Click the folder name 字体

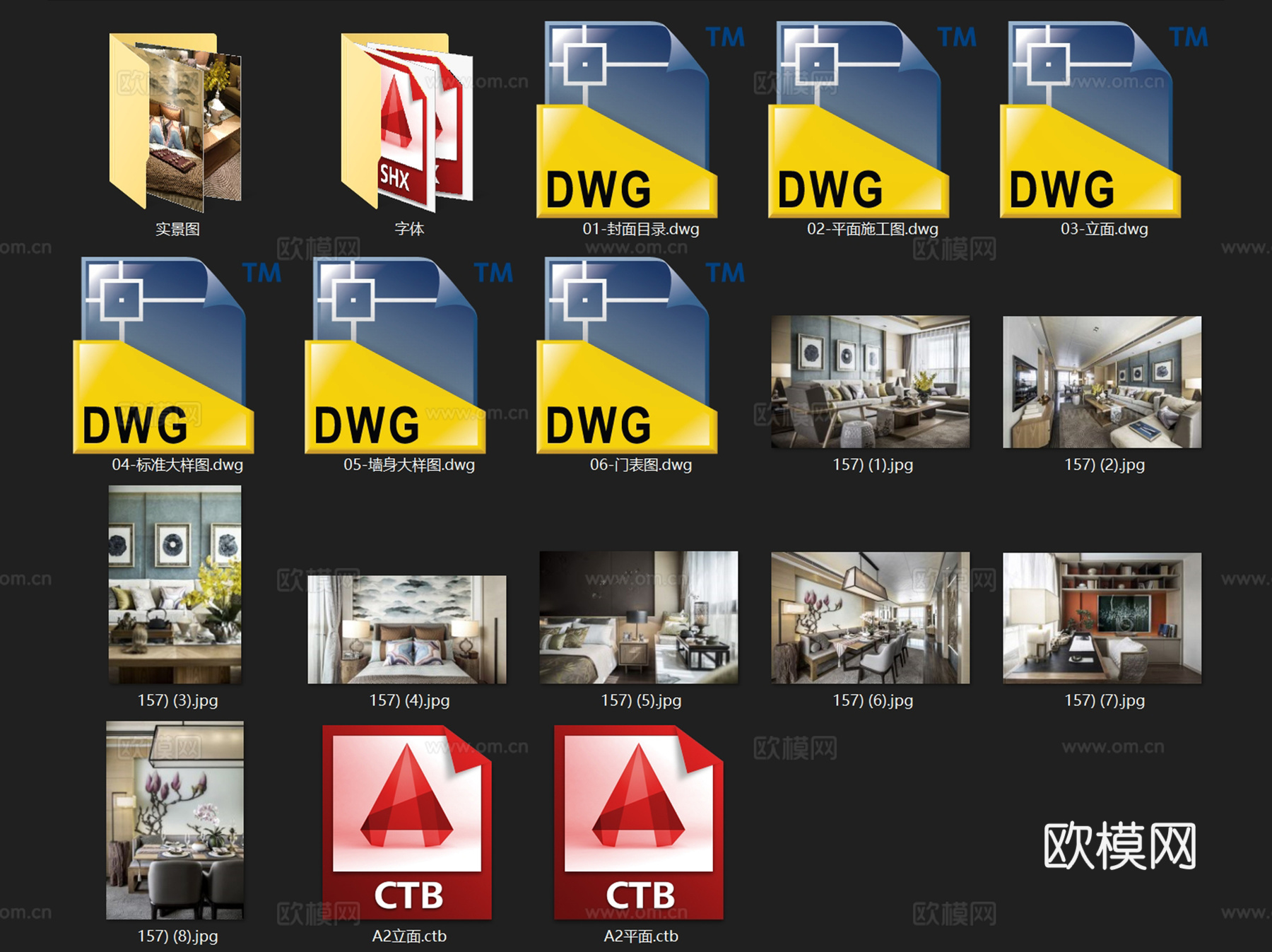(409, 229)
